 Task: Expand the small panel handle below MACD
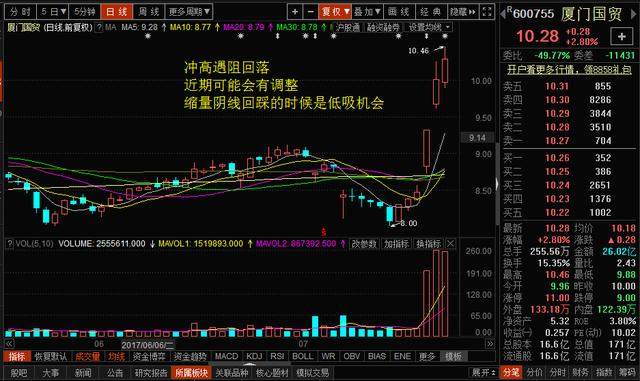click(x=249, y=363)
